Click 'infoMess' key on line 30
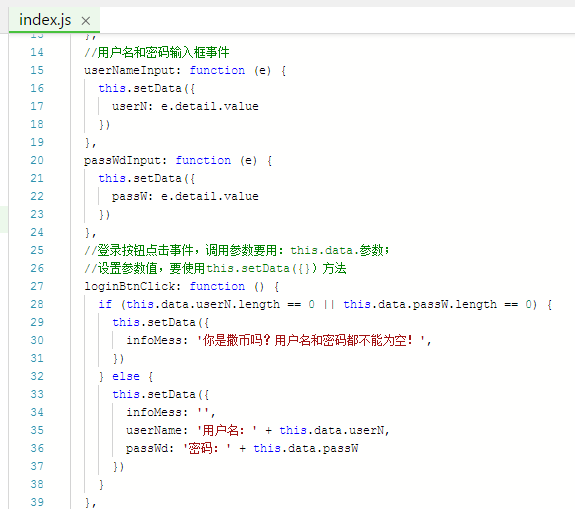Screen dimensions: 575x509 [x=154, y=340]
